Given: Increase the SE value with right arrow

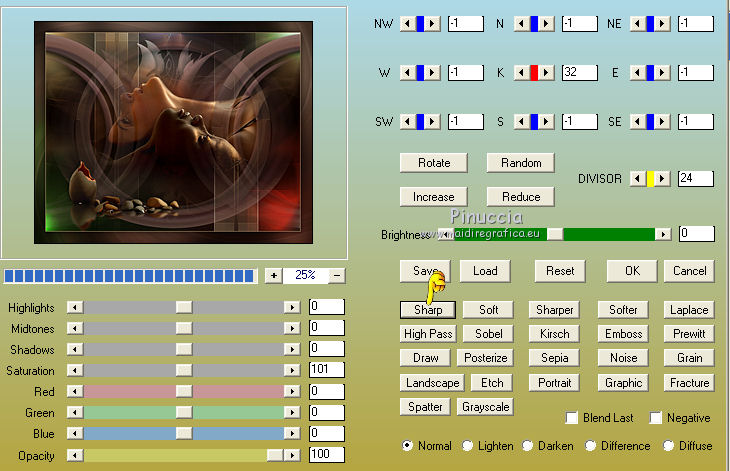Looking at the screenshot, I should pos(662,121).
